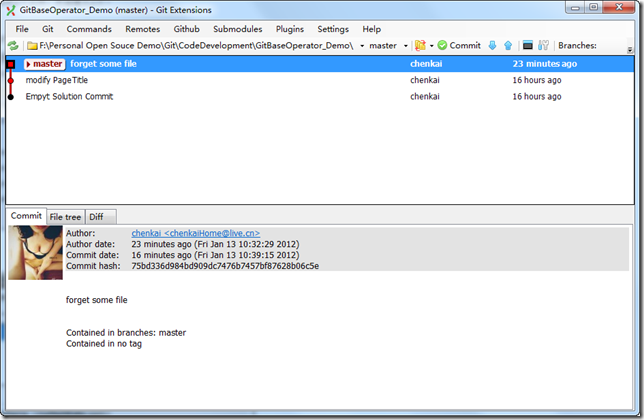Click the refresh icon in toolbar

pos(13,46)
